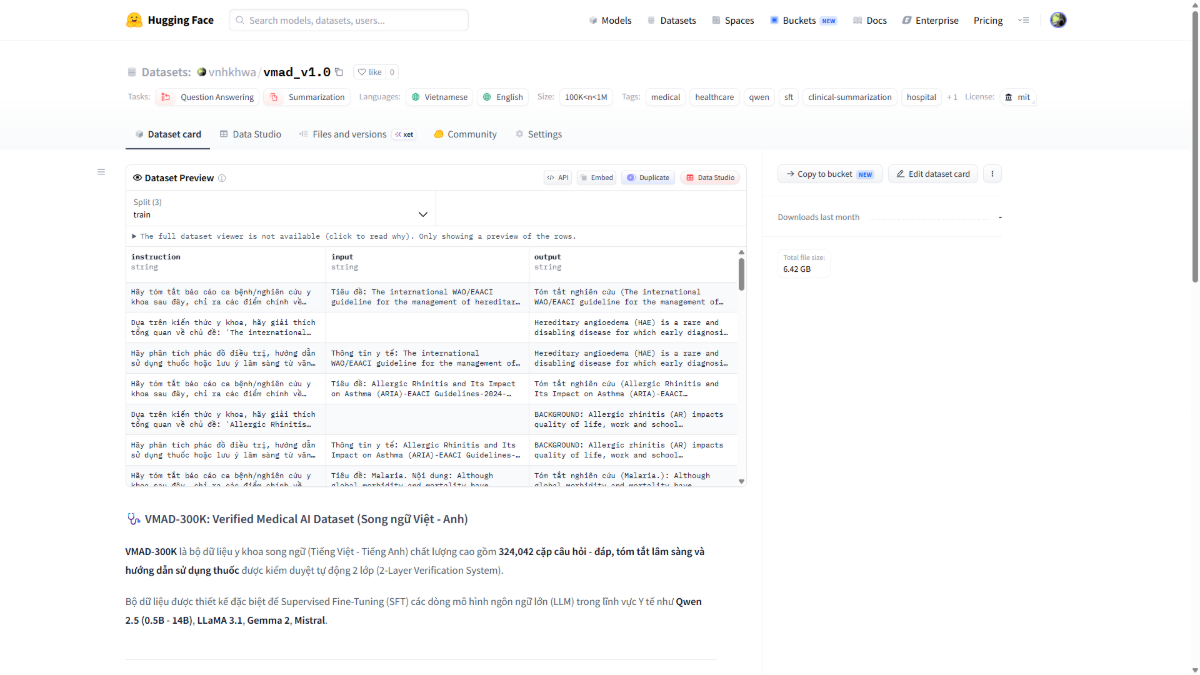Click Datasets breadcrumb link
The image size is (1200, 675).
(165, 72)
